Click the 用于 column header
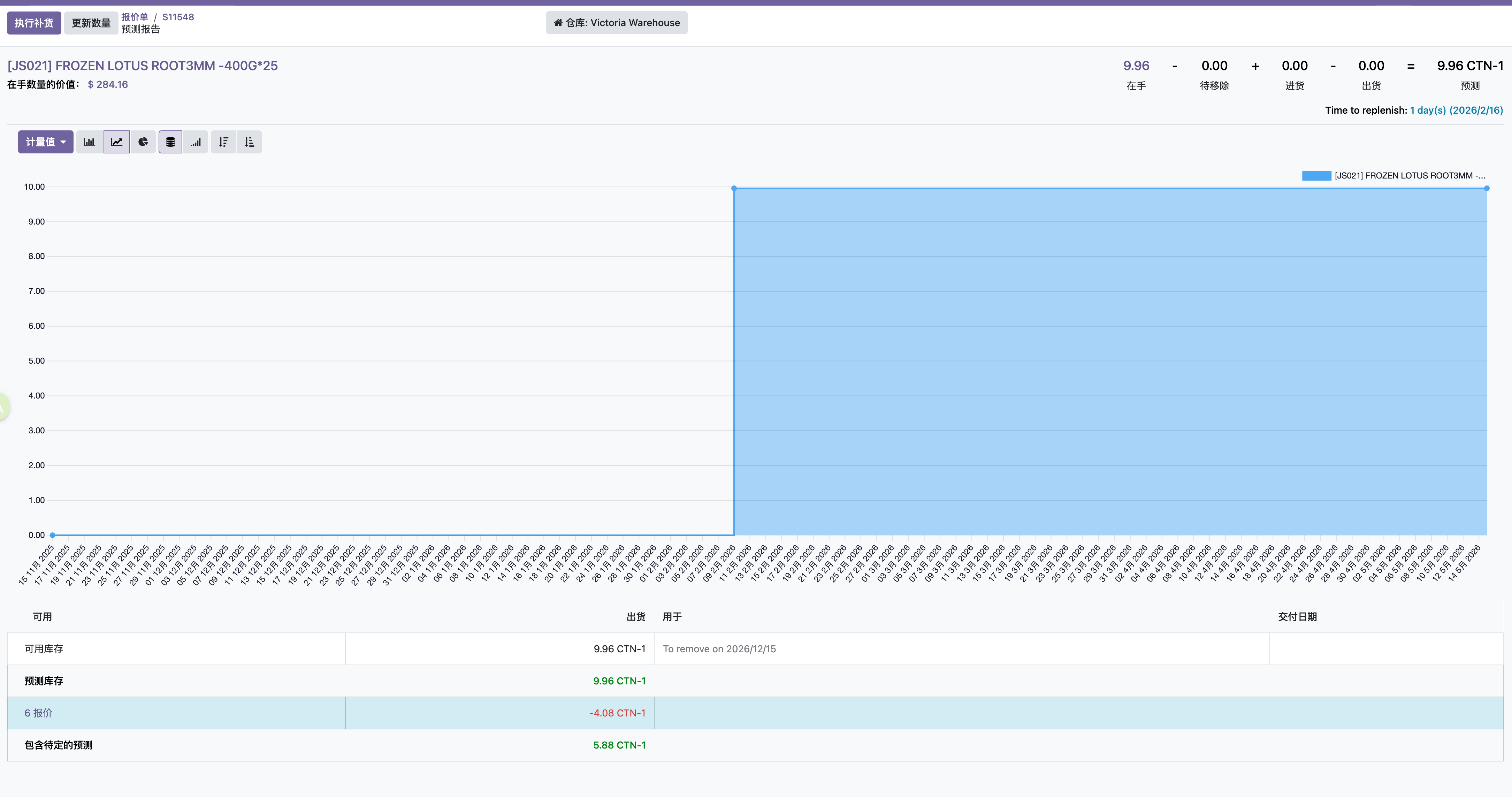This screenshot has width=1512, height=797. 672,617
